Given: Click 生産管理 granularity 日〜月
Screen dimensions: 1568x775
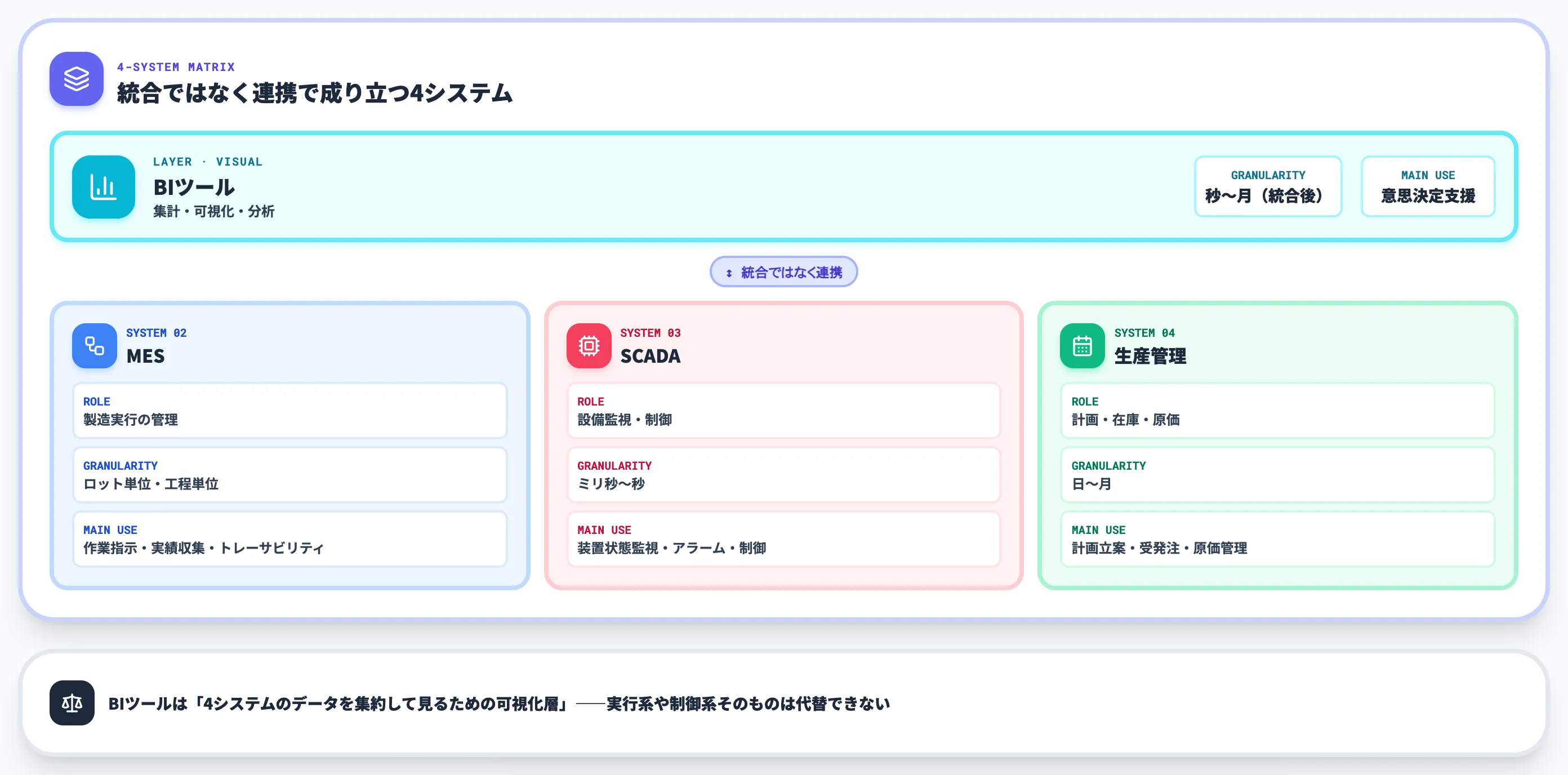Looking at the screenshot, I should 1277,475.
